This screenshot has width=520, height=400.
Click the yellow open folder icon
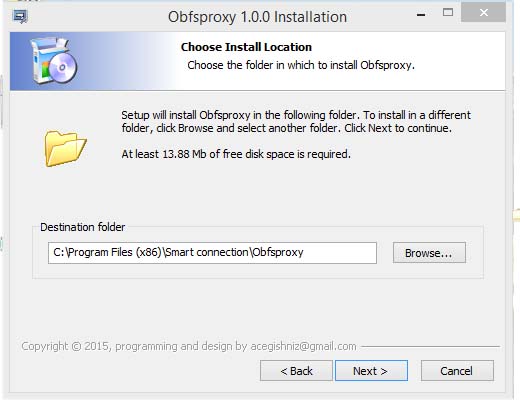coord(65,149)
